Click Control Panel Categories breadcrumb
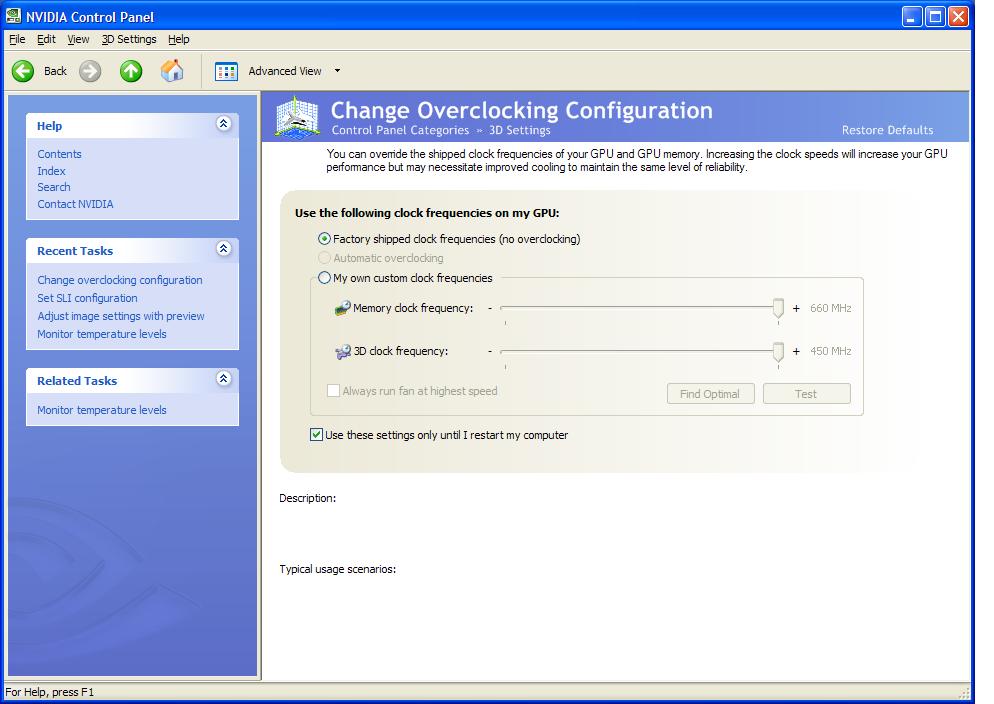The image size is (994, 704). tap(400, 130)
